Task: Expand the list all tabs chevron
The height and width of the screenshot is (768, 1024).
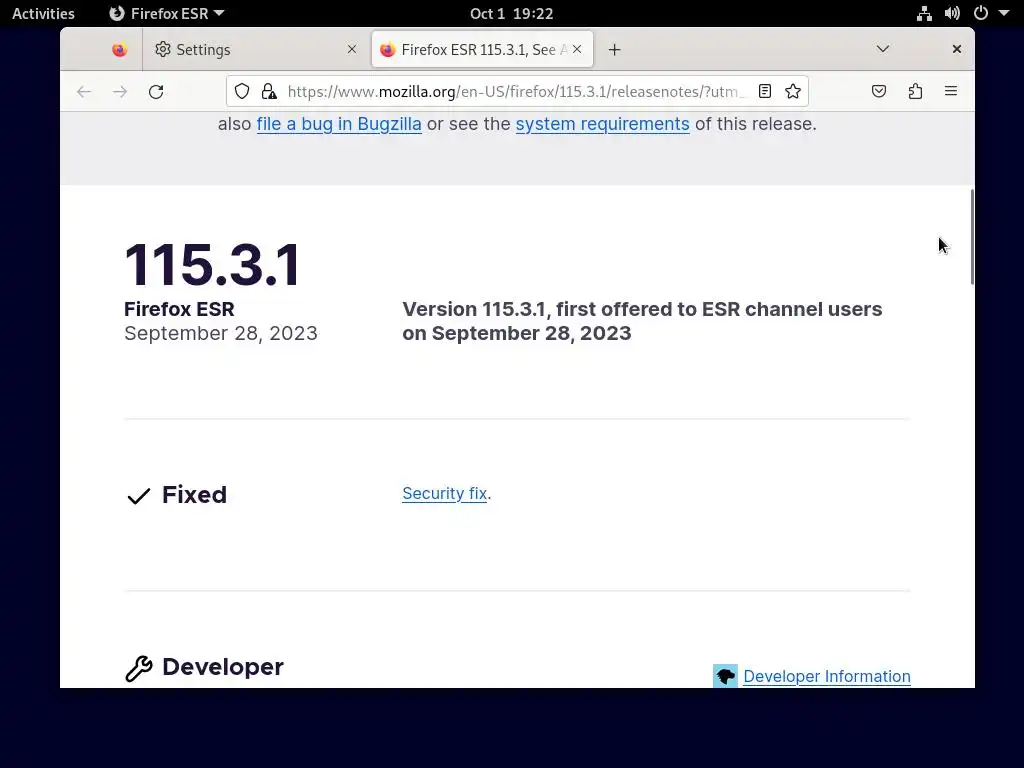Action: (x=883, y=49)
